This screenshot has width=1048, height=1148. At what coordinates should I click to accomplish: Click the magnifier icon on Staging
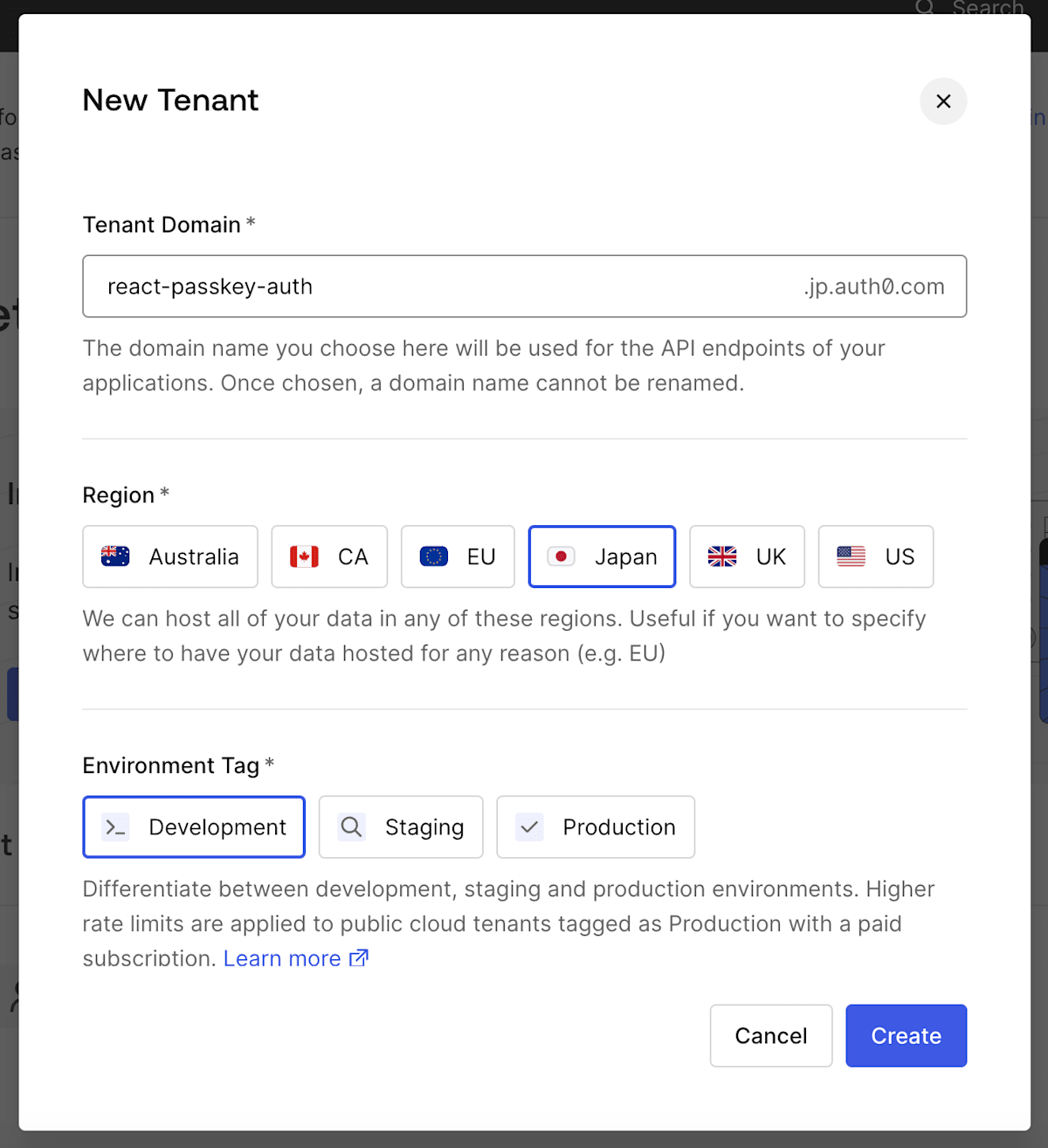351,827
